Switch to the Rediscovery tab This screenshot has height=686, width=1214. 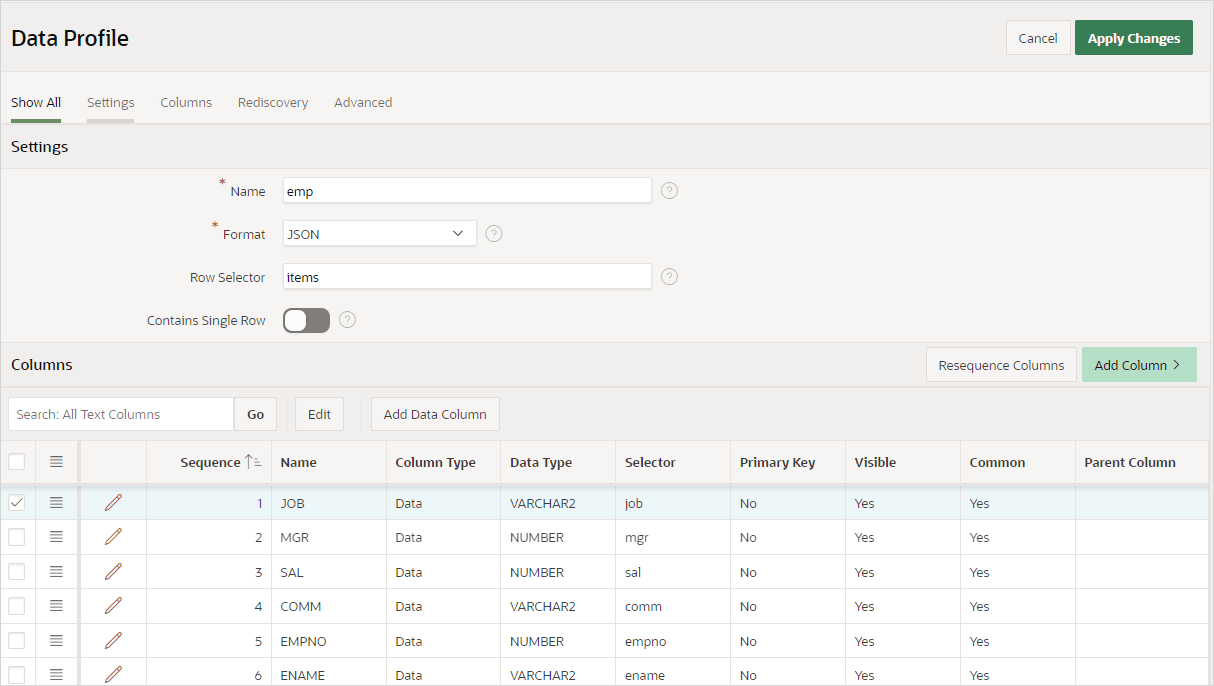point(273,102)
